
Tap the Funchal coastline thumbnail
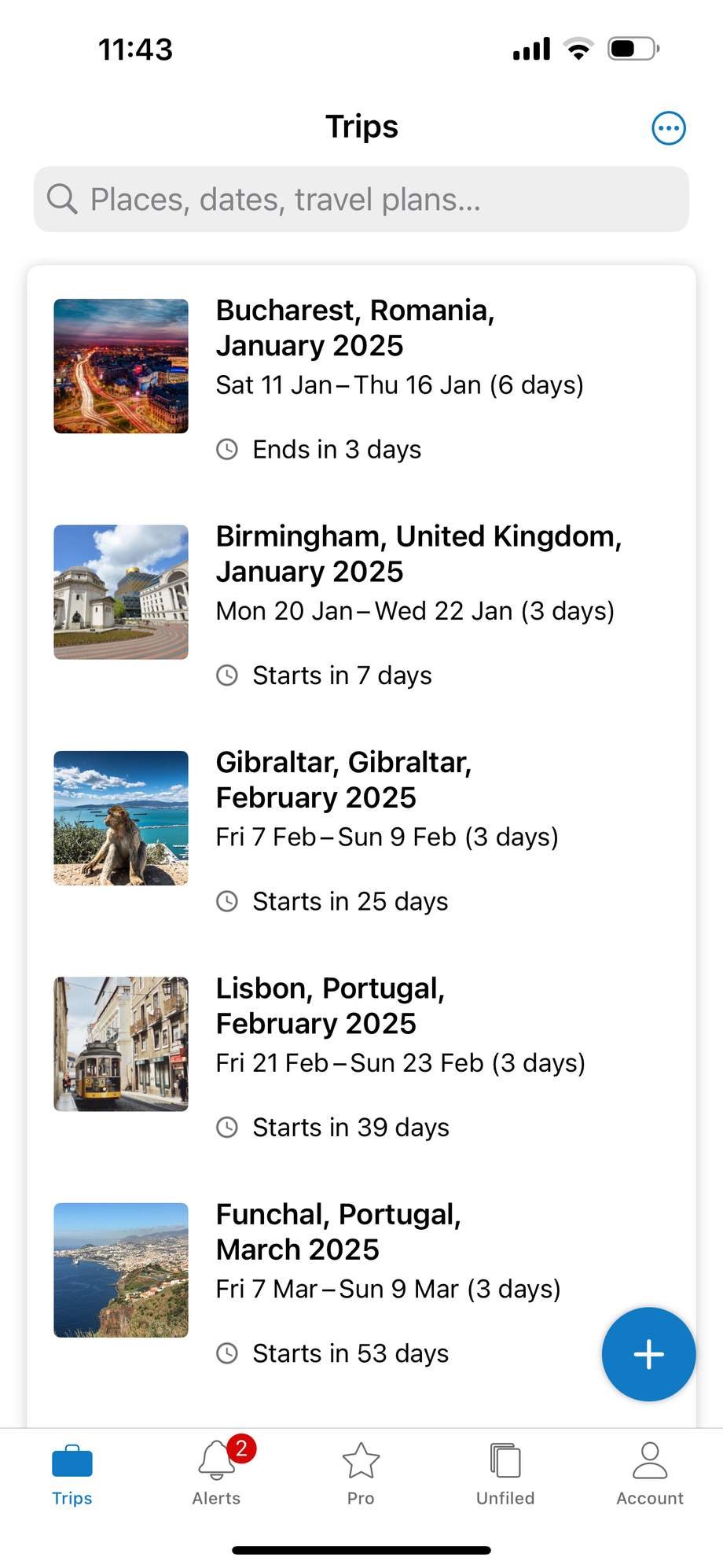coord(121,1270)
